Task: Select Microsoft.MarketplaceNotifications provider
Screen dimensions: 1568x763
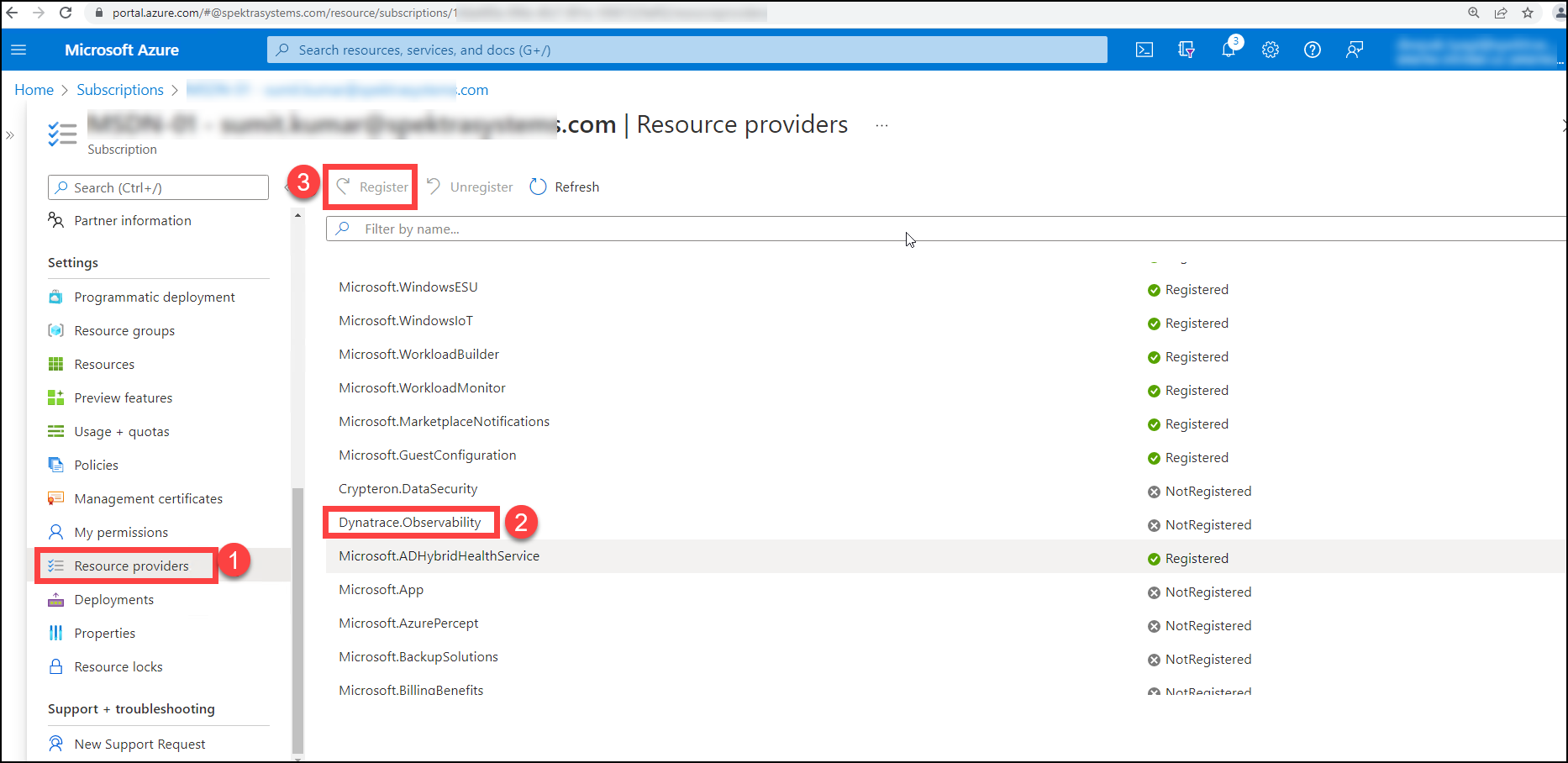Action: click(x=444, y=422)
